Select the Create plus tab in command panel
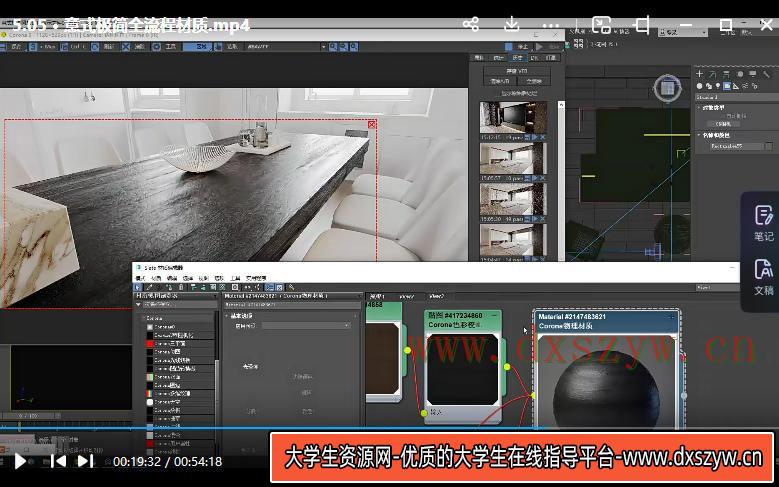Viewport: 779px width, 487px height. click(700, 74)
